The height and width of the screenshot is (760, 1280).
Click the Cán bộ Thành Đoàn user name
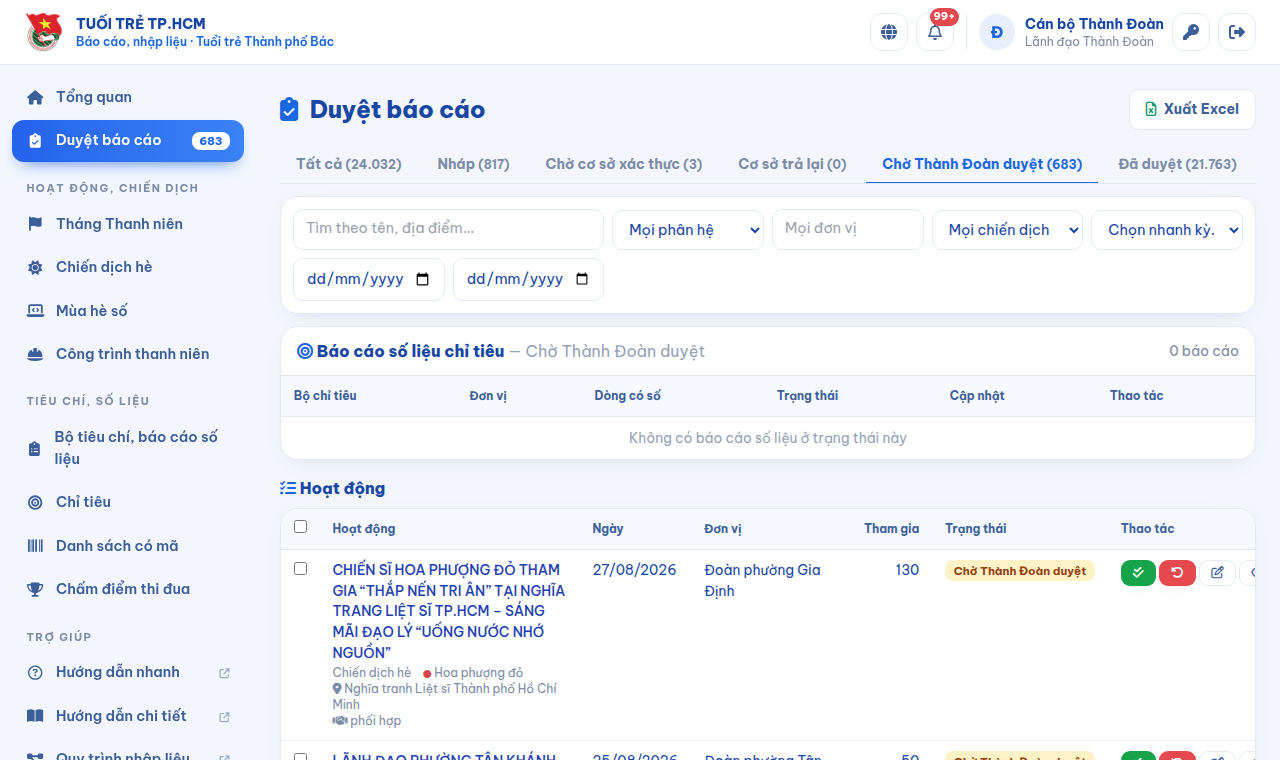tap(1094, 24)
